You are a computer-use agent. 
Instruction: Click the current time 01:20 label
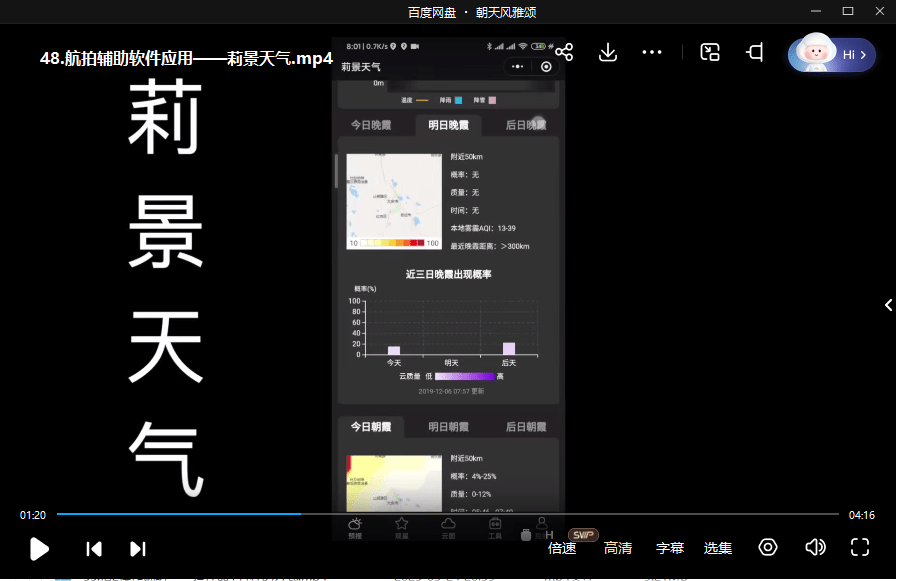pos(33,515)
